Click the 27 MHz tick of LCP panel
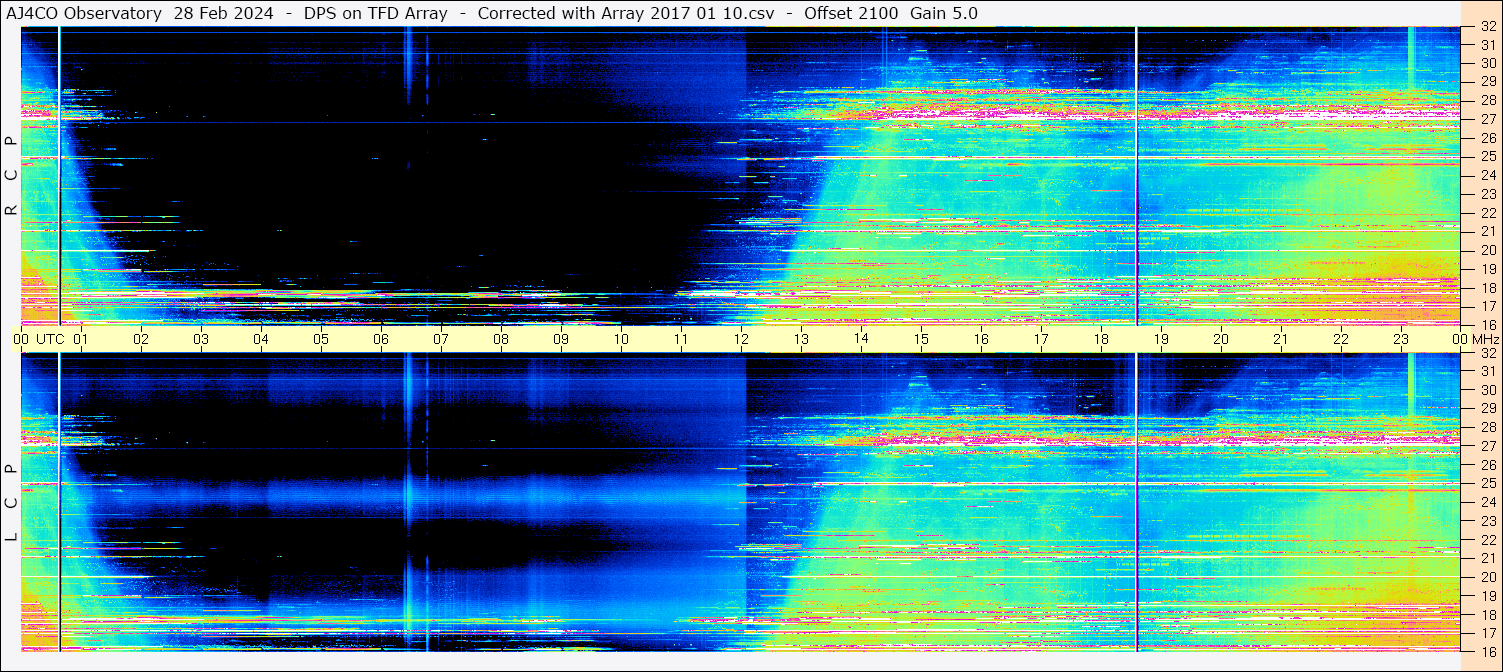 [x=1487, y=446]
